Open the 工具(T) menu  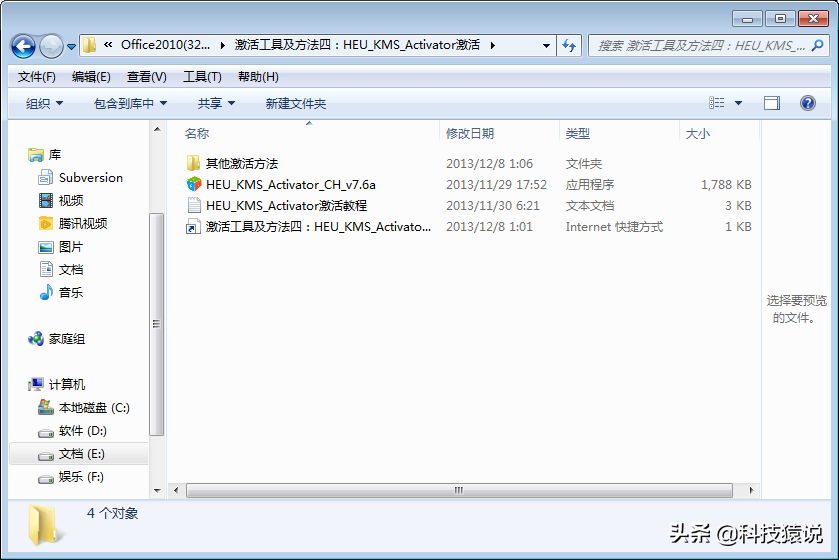click(202, 77)
